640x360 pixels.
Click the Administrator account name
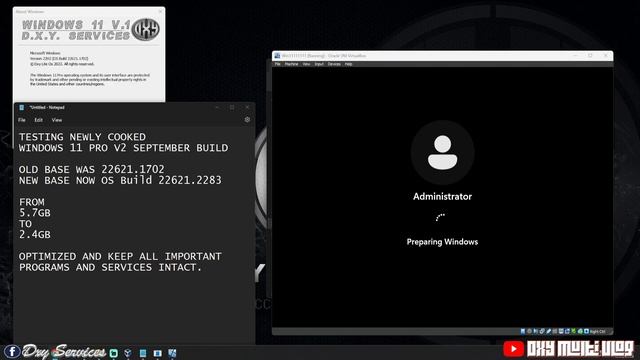(x=442, y=196)
